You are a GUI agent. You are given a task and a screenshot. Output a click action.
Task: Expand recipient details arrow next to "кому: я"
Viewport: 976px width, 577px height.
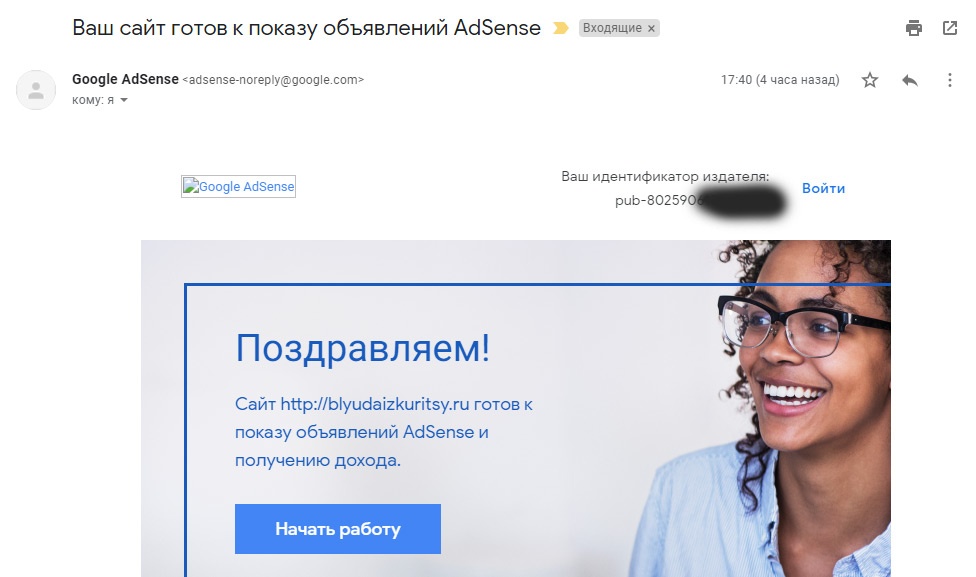[124, 100]
